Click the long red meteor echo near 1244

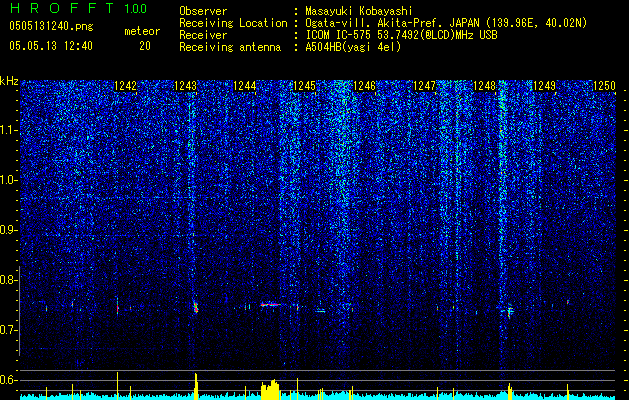click(271, 305)
